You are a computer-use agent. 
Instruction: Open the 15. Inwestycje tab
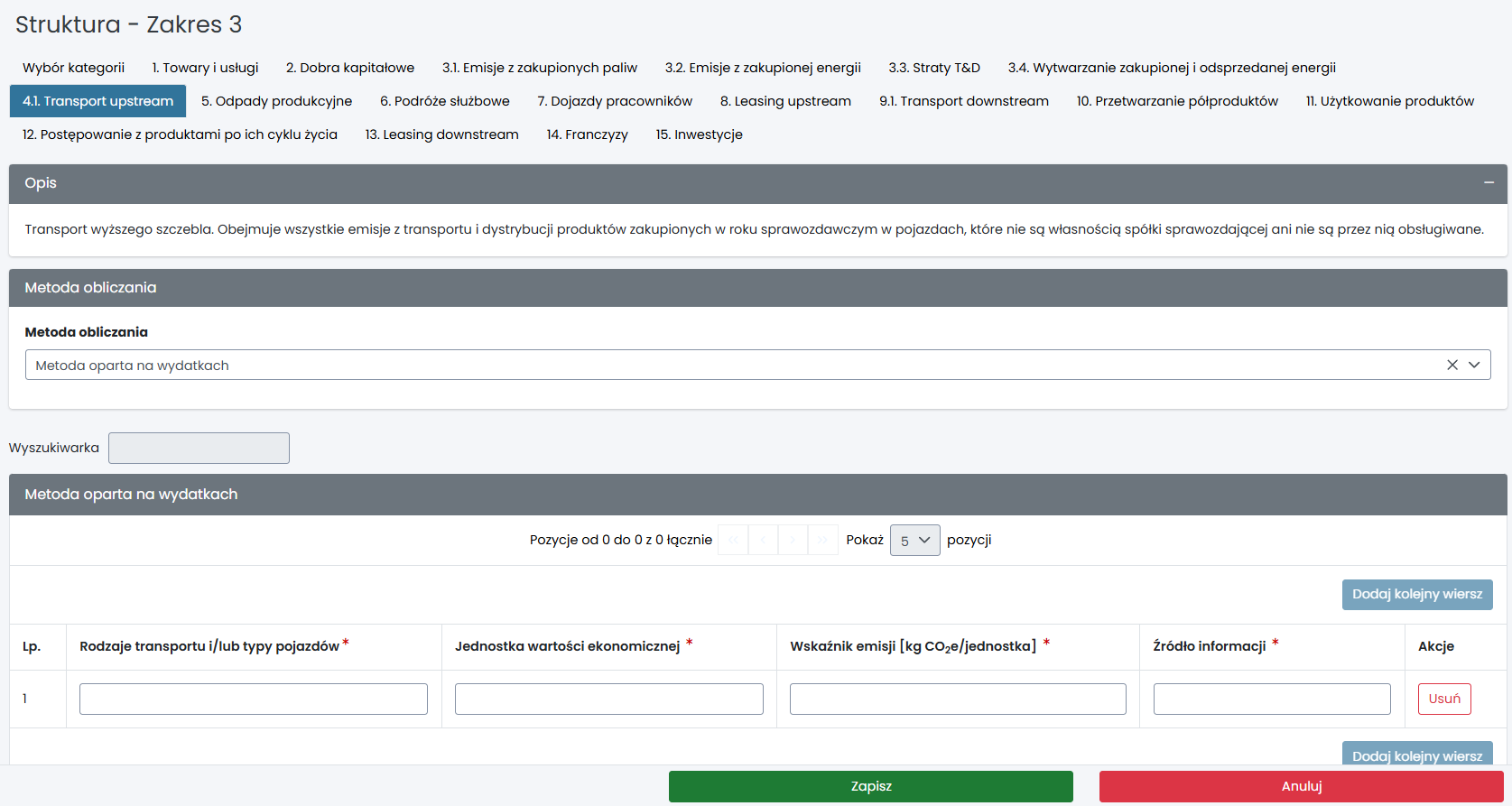click(x=699, y=134)
